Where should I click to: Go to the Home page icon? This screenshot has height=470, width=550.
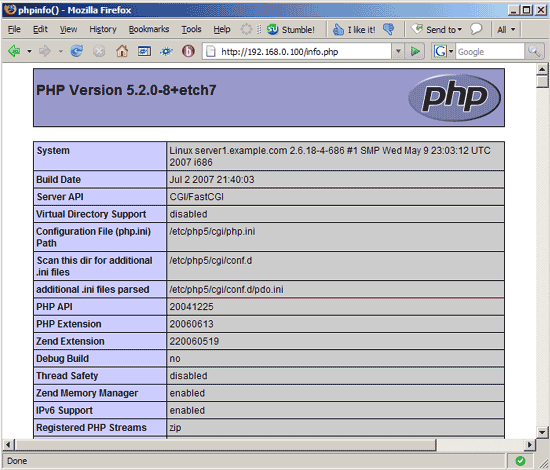[x=122, y=51]
